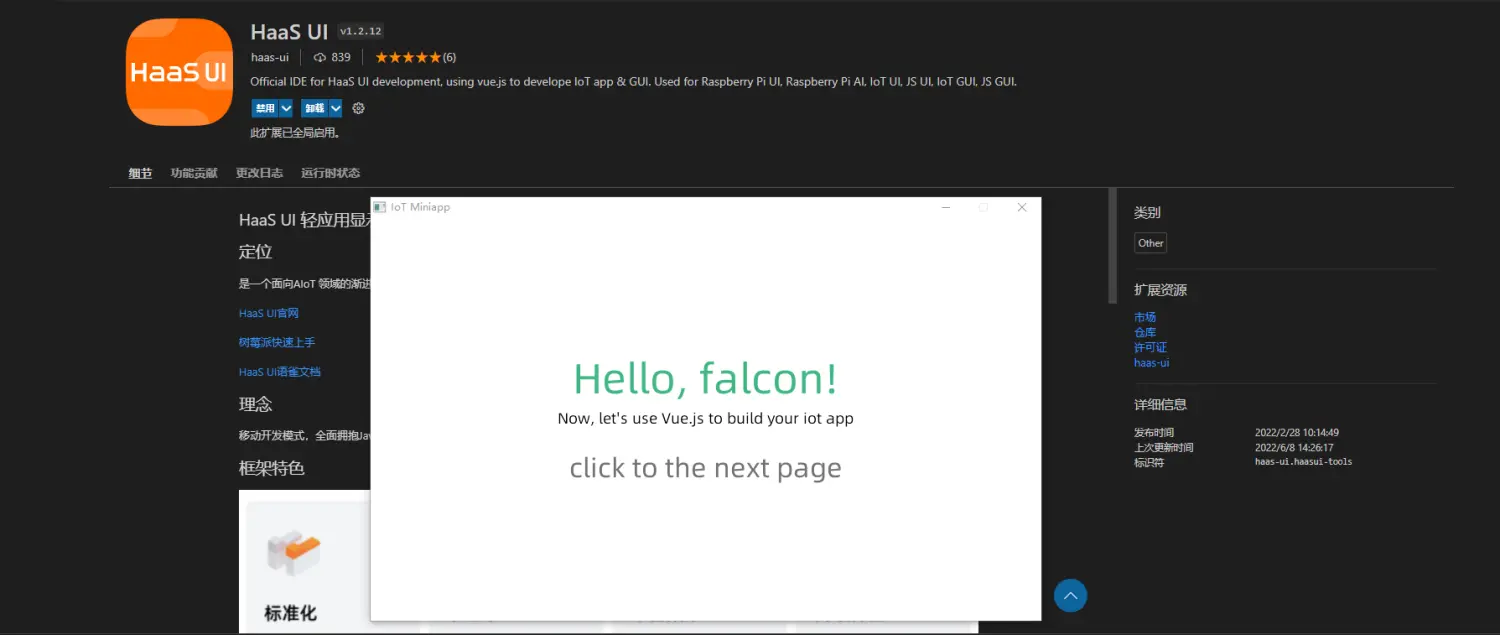The width and height of the screenshot is (1500, 635).
Task: Click the 框架特色 heading
Action: point(271,468)
